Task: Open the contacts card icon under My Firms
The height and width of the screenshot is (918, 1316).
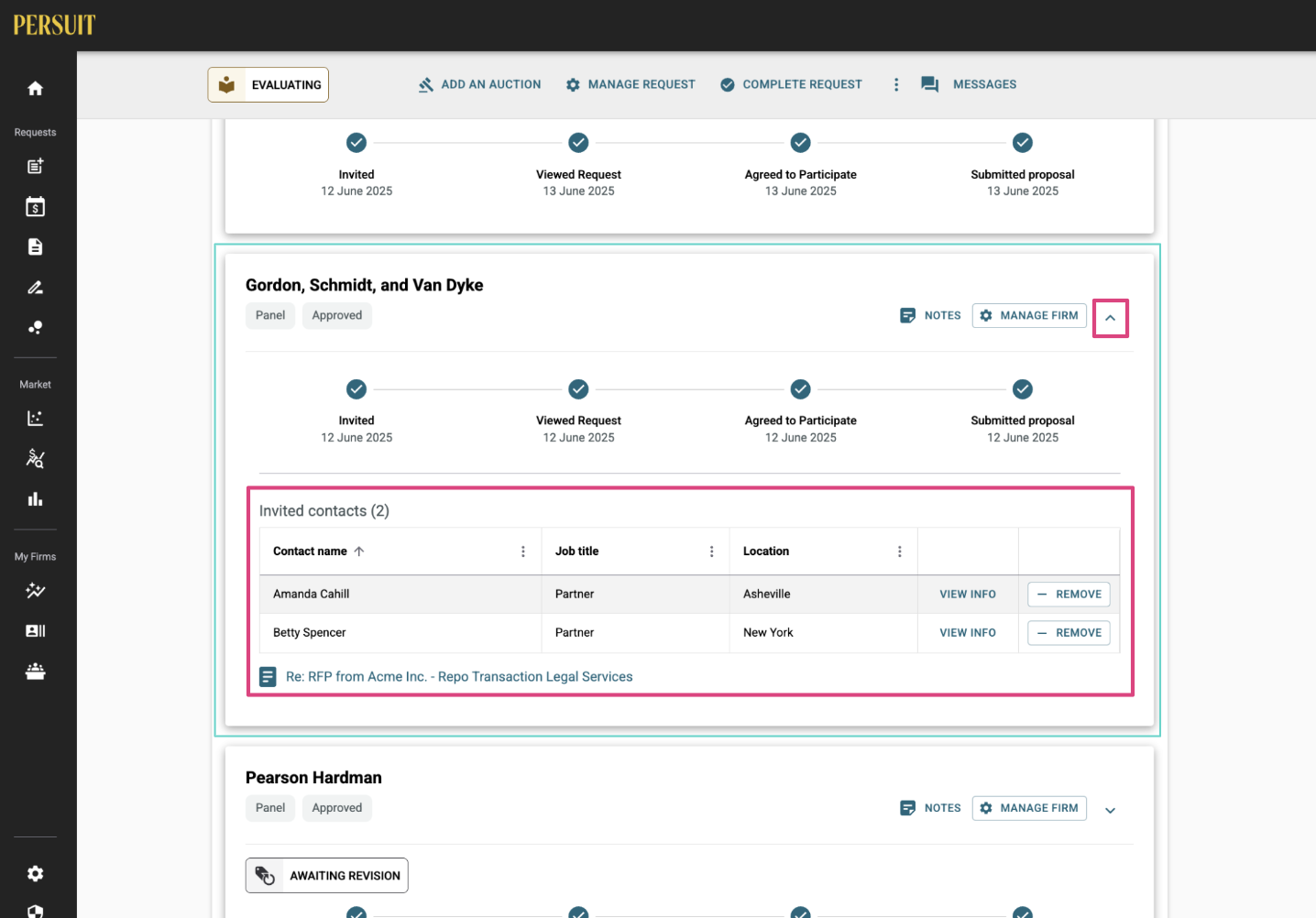Action: [35, 631]
